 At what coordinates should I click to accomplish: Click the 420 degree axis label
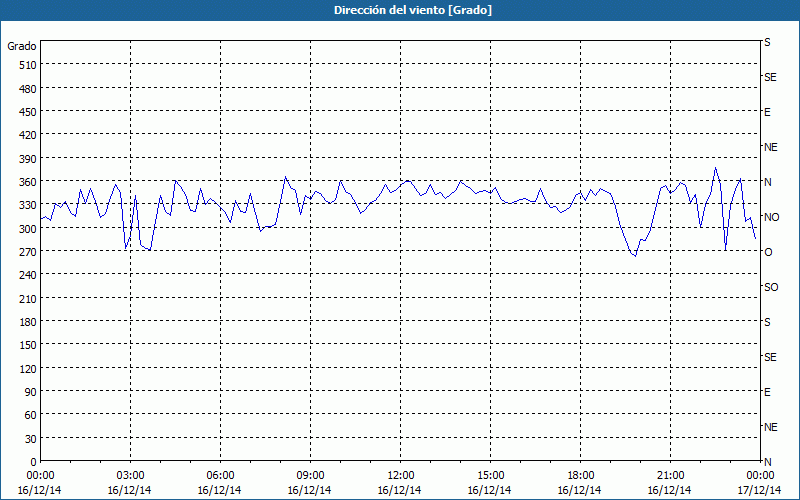(28, 136)
